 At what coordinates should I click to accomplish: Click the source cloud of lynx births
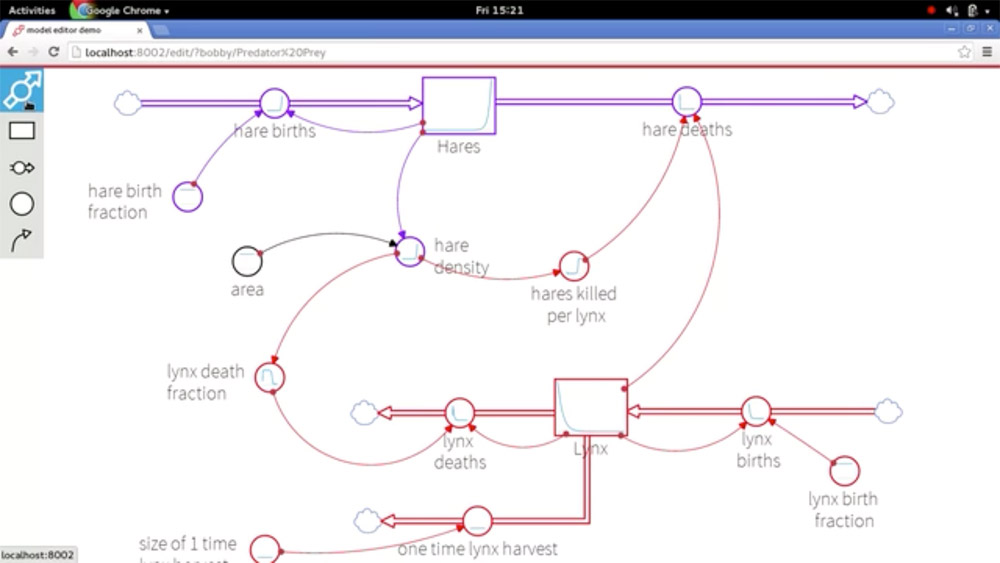(x=888, y=411)
